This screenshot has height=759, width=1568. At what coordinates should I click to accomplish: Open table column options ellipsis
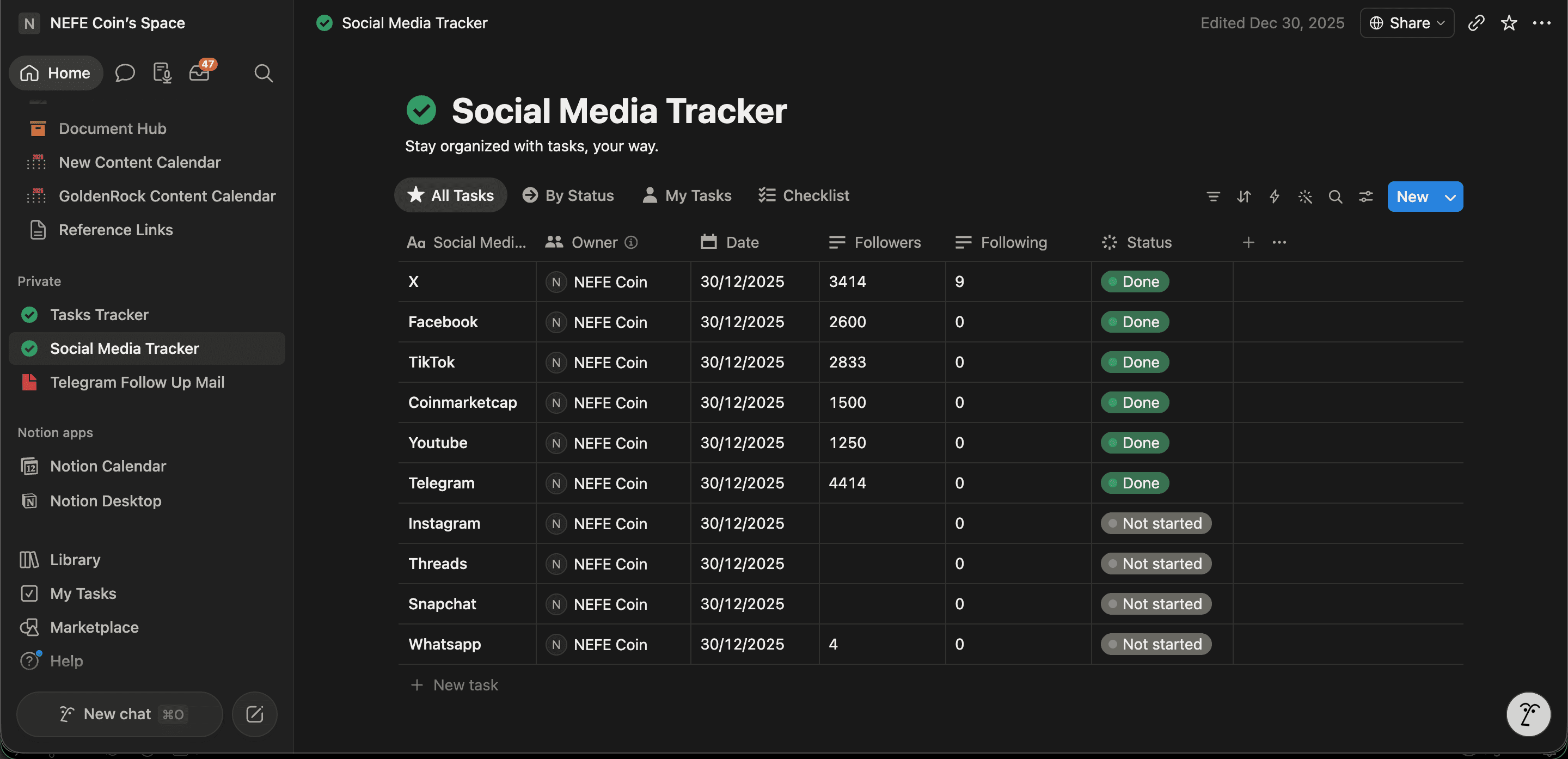[x=1279, y=242]
